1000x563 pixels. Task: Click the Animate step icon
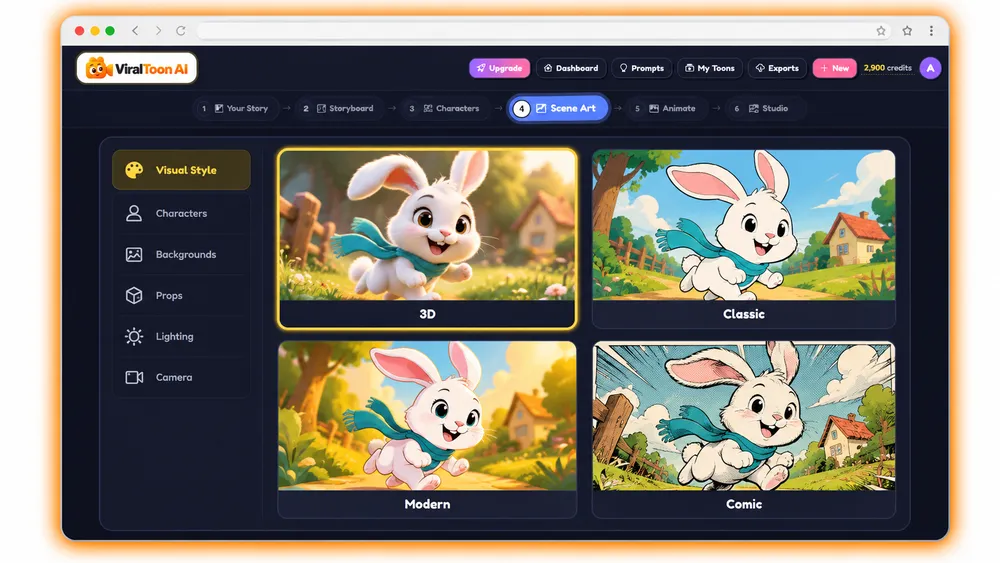[654, 108]
